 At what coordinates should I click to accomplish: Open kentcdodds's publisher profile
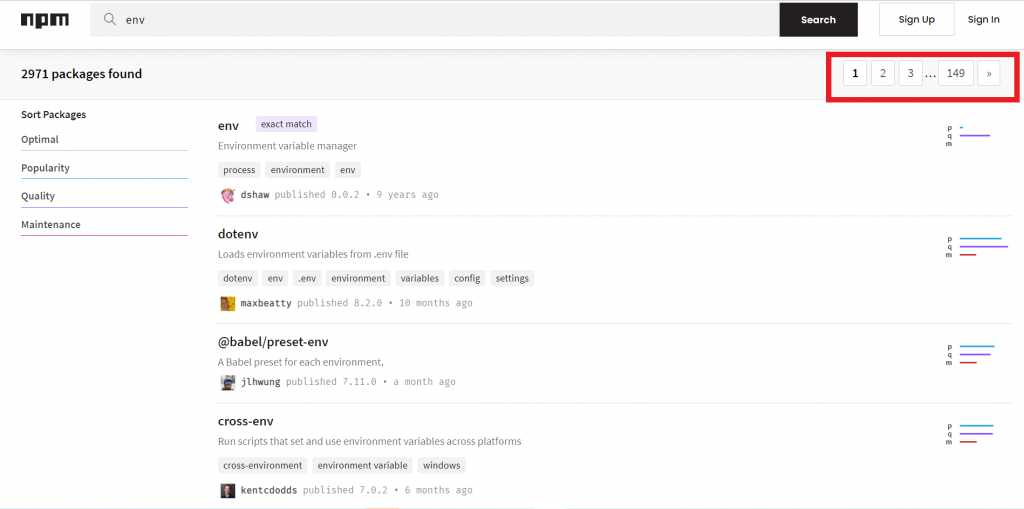tap(269, 491)
